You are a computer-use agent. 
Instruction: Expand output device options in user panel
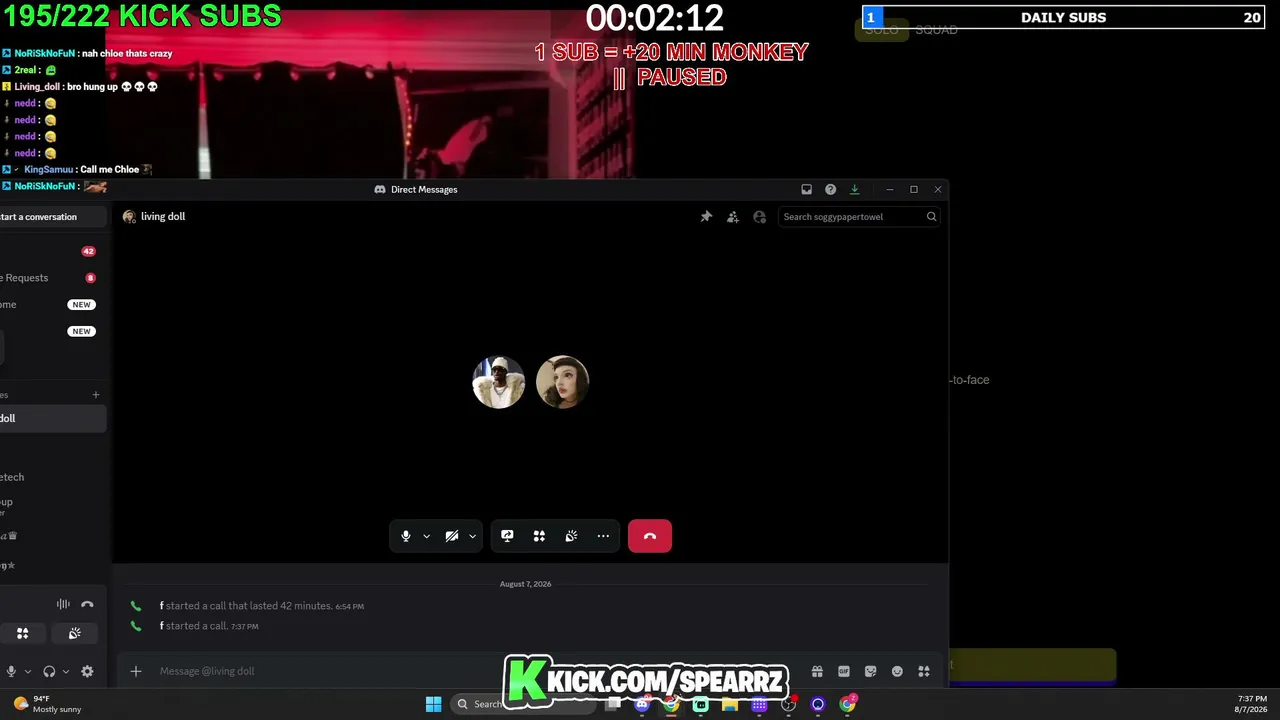click(66, 671)
